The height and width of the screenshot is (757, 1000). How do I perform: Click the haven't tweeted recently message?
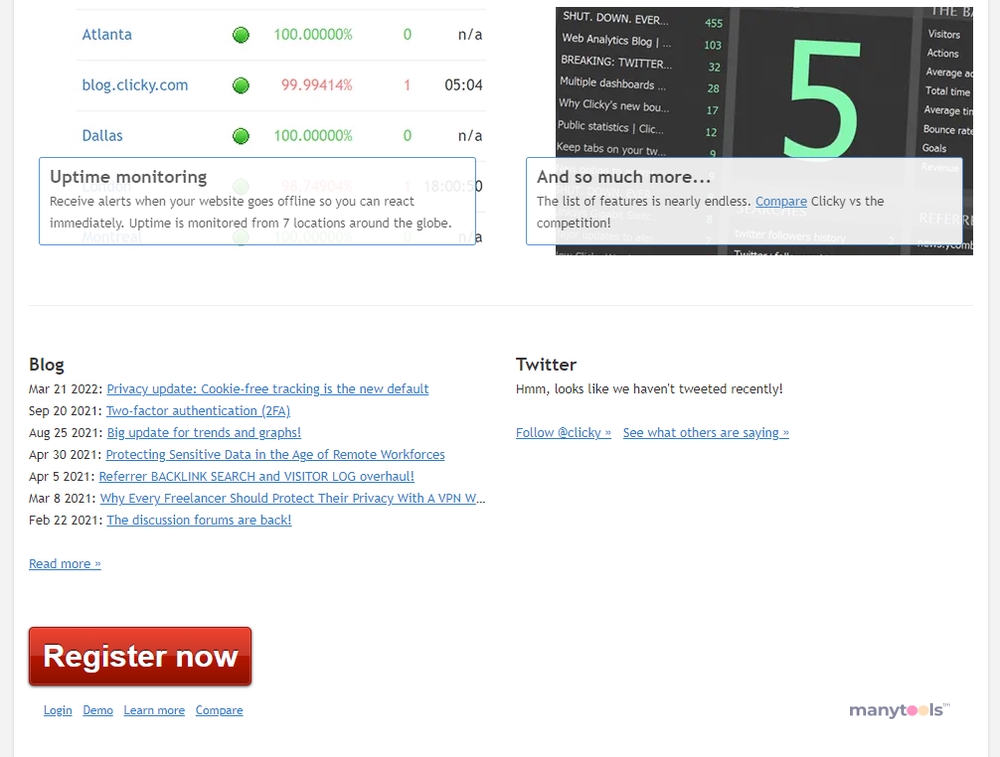click(x=649, y=389)
